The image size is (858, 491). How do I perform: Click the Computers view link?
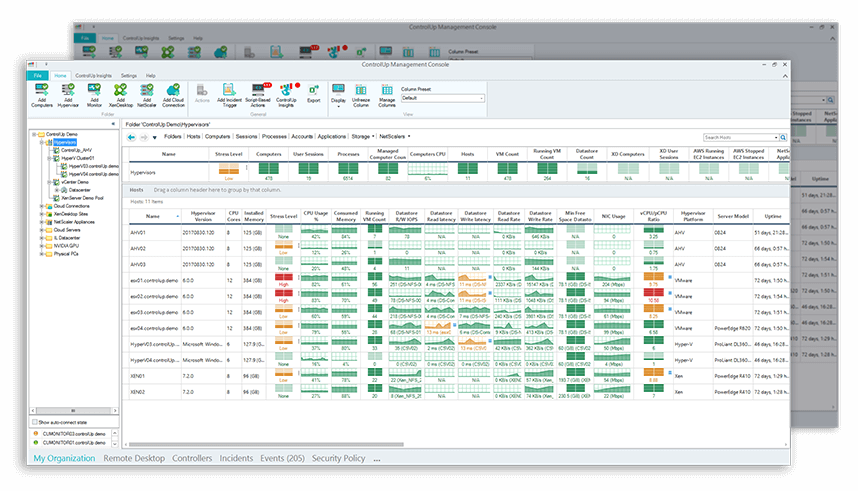(x=217, y=136)
